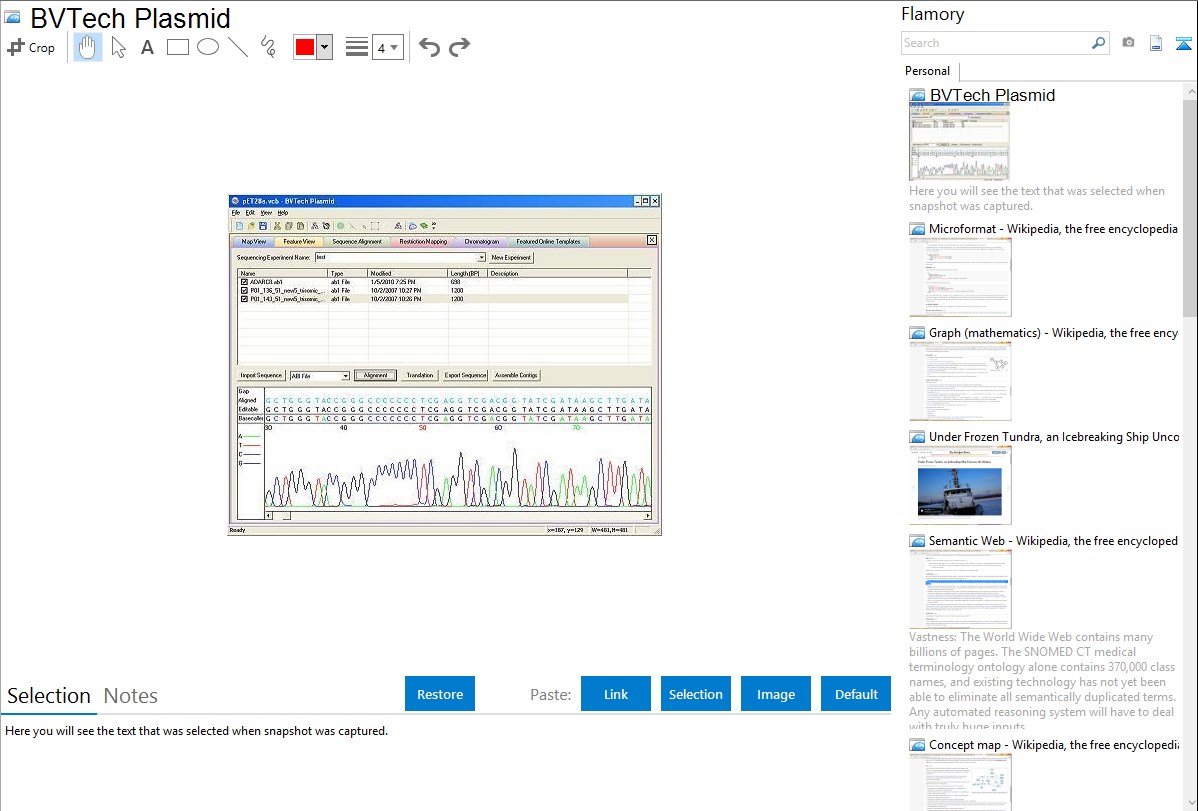The image size is (1198, 811).
Task: Click the camera capture icon
Action: coord(1128,43)
